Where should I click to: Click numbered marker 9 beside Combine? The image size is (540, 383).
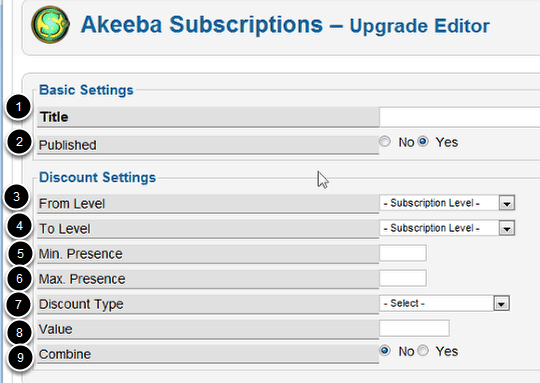[20, 358]
